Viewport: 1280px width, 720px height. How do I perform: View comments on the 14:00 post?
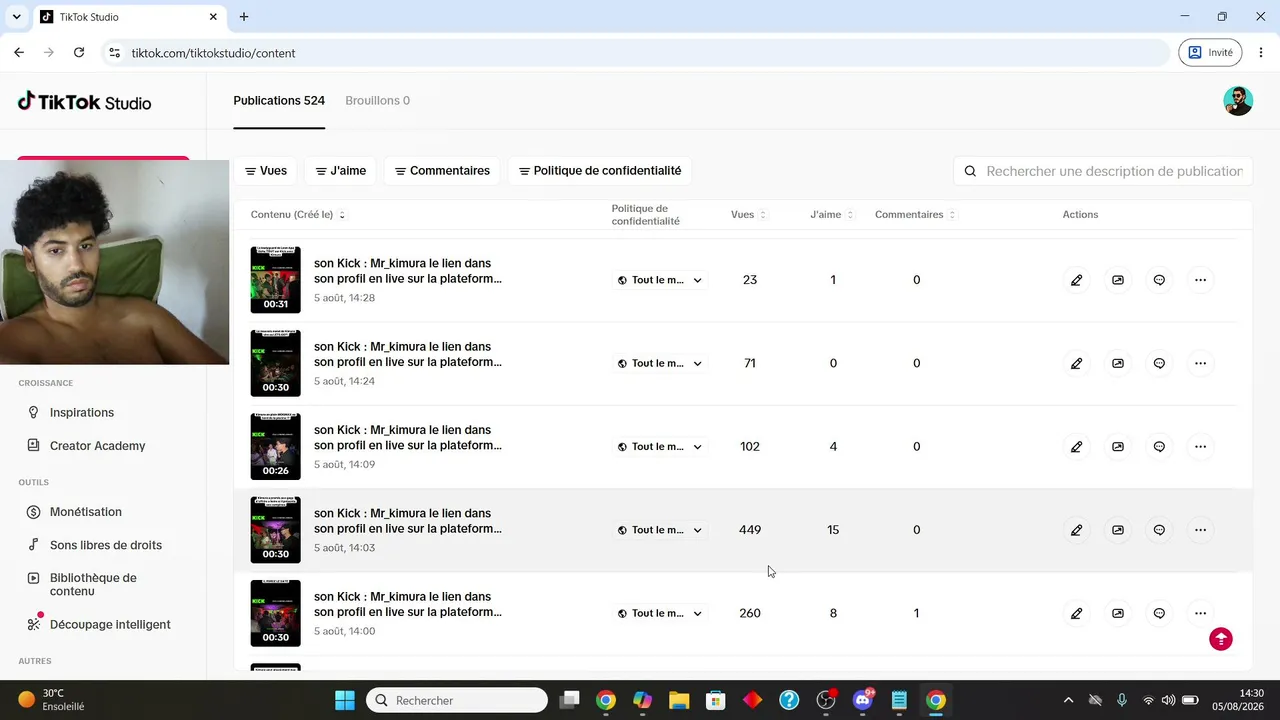pyautogui.click(x=1159, y=613)
